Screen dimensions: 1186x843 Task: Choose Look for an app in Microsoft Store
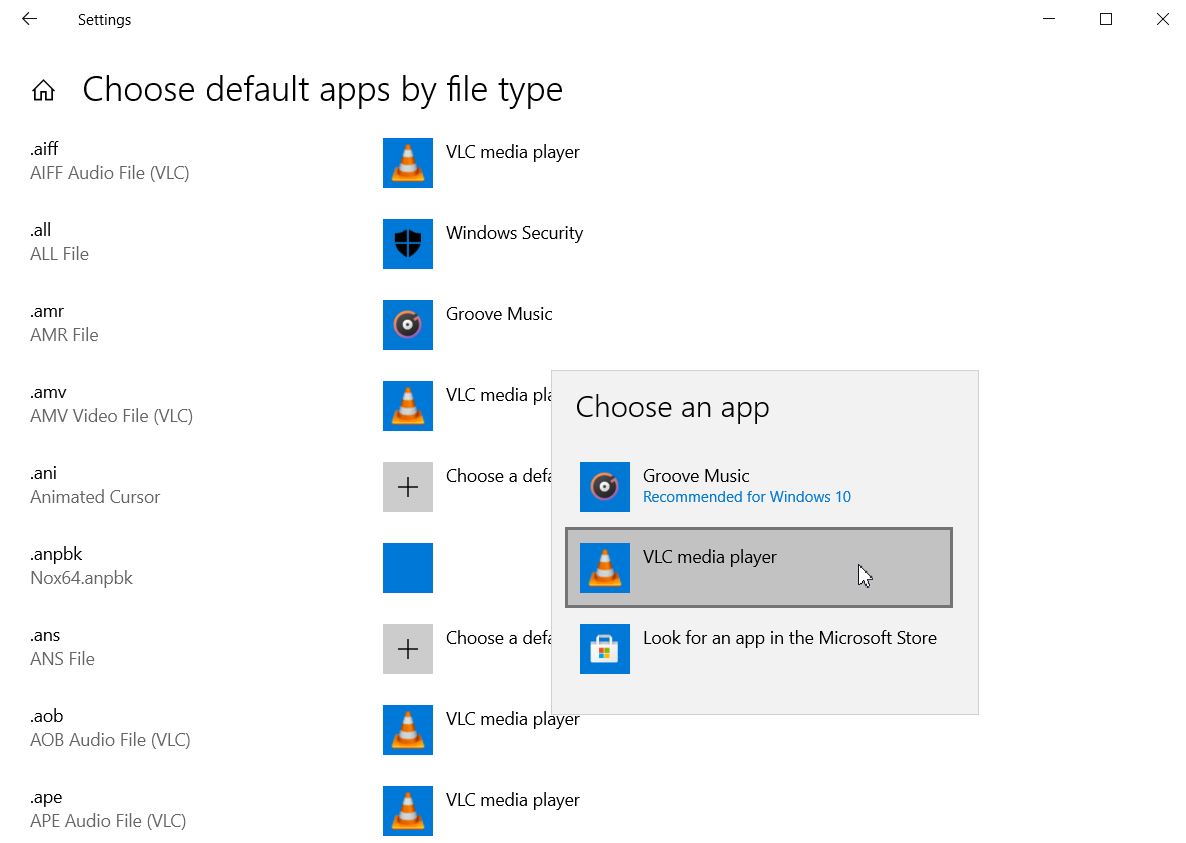pos(789,638)
